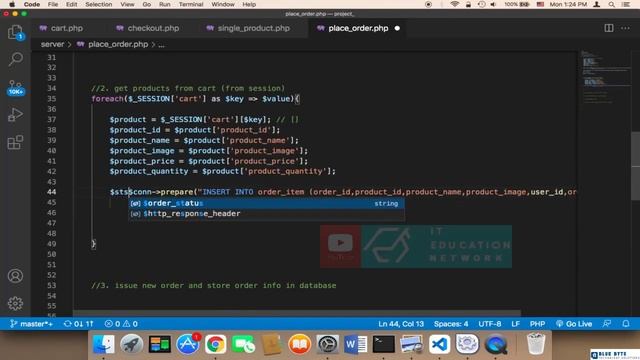This screenshot has height=360, width=640.
Task: Click the master branch indicator
Action: click(31, 324)
